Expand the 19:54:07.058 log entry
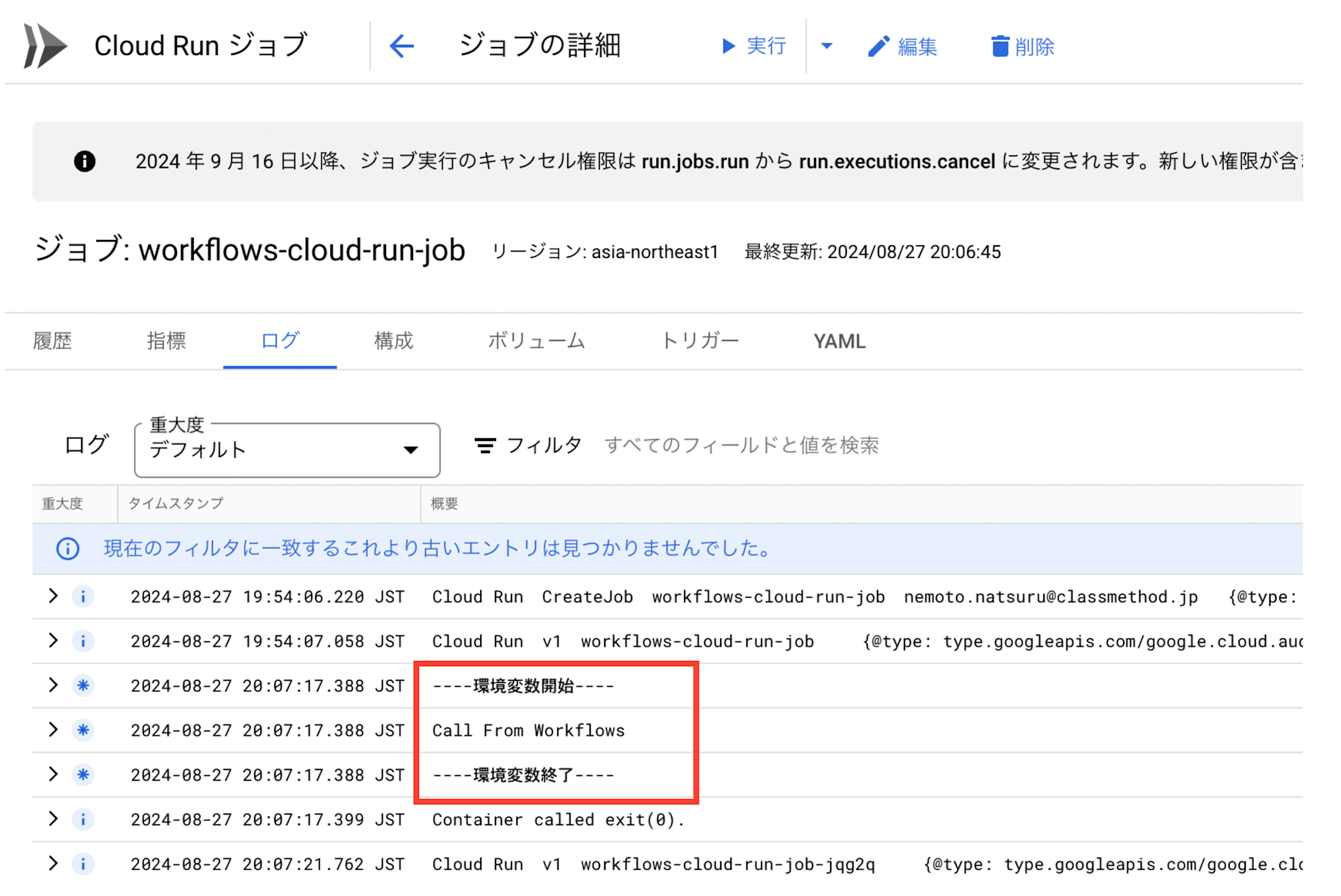The image size is (1341, 896). coord(53,640)
